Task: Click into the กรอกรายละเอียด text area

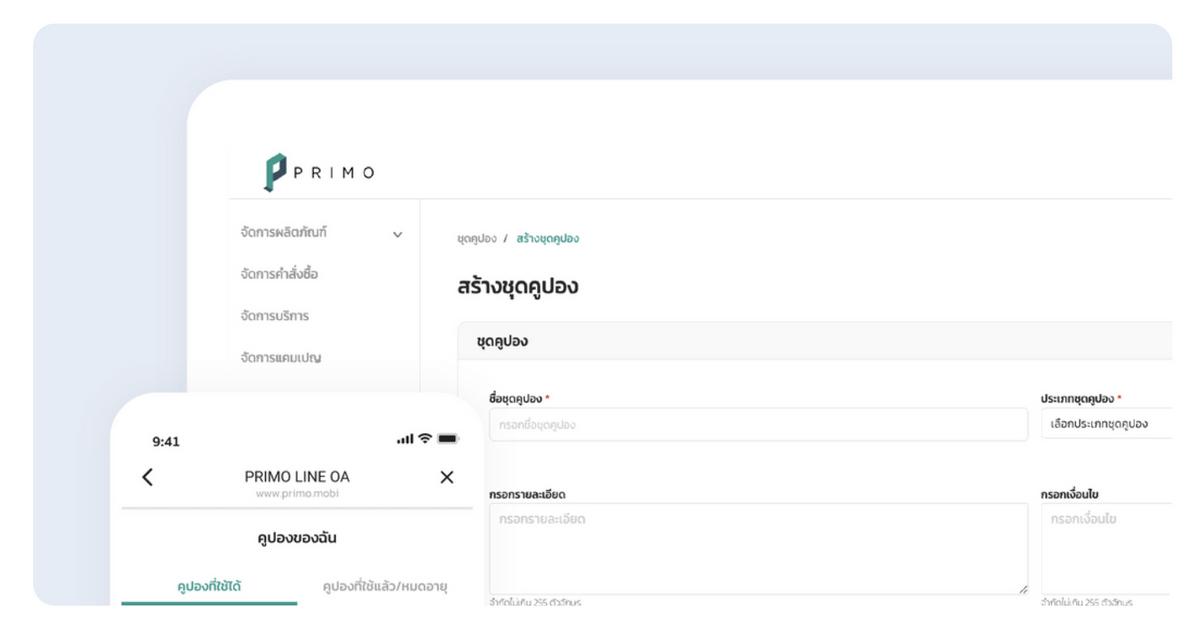Action: pyautogui.click(x=758, y=548)
